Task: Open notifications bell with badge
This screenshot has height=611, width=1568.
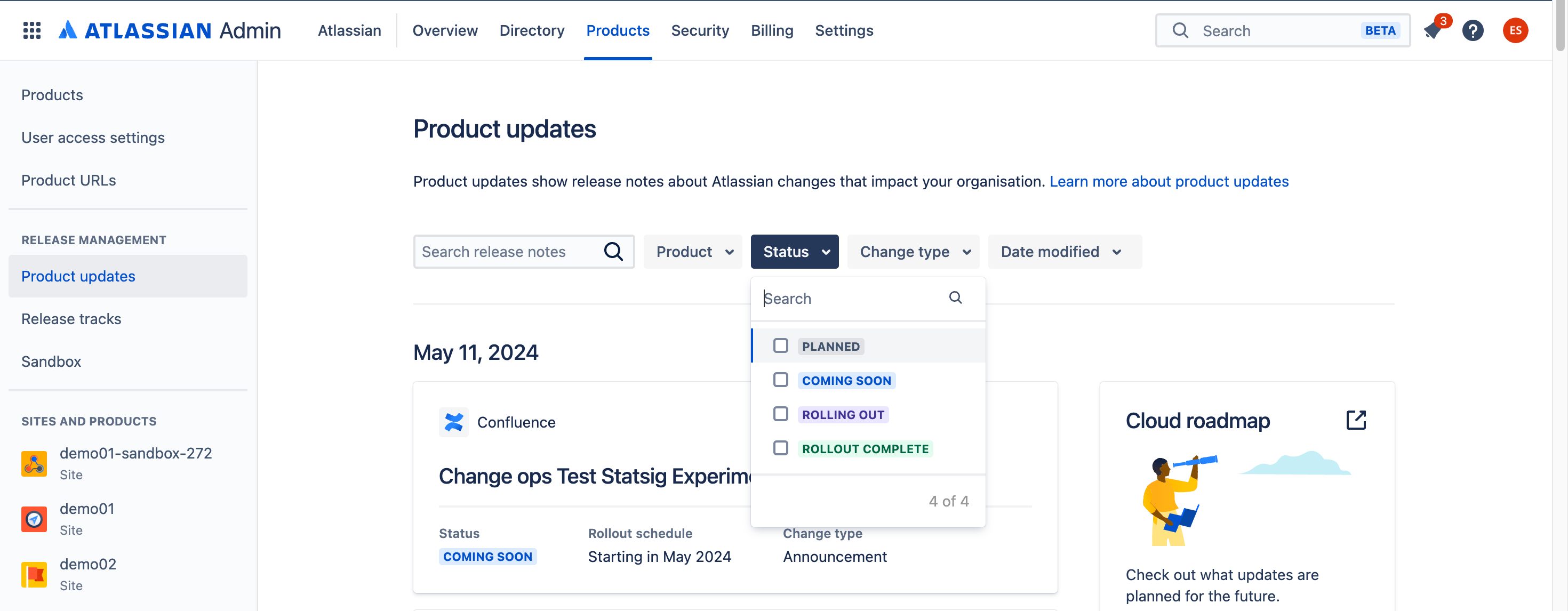Action: point(1434,30)
